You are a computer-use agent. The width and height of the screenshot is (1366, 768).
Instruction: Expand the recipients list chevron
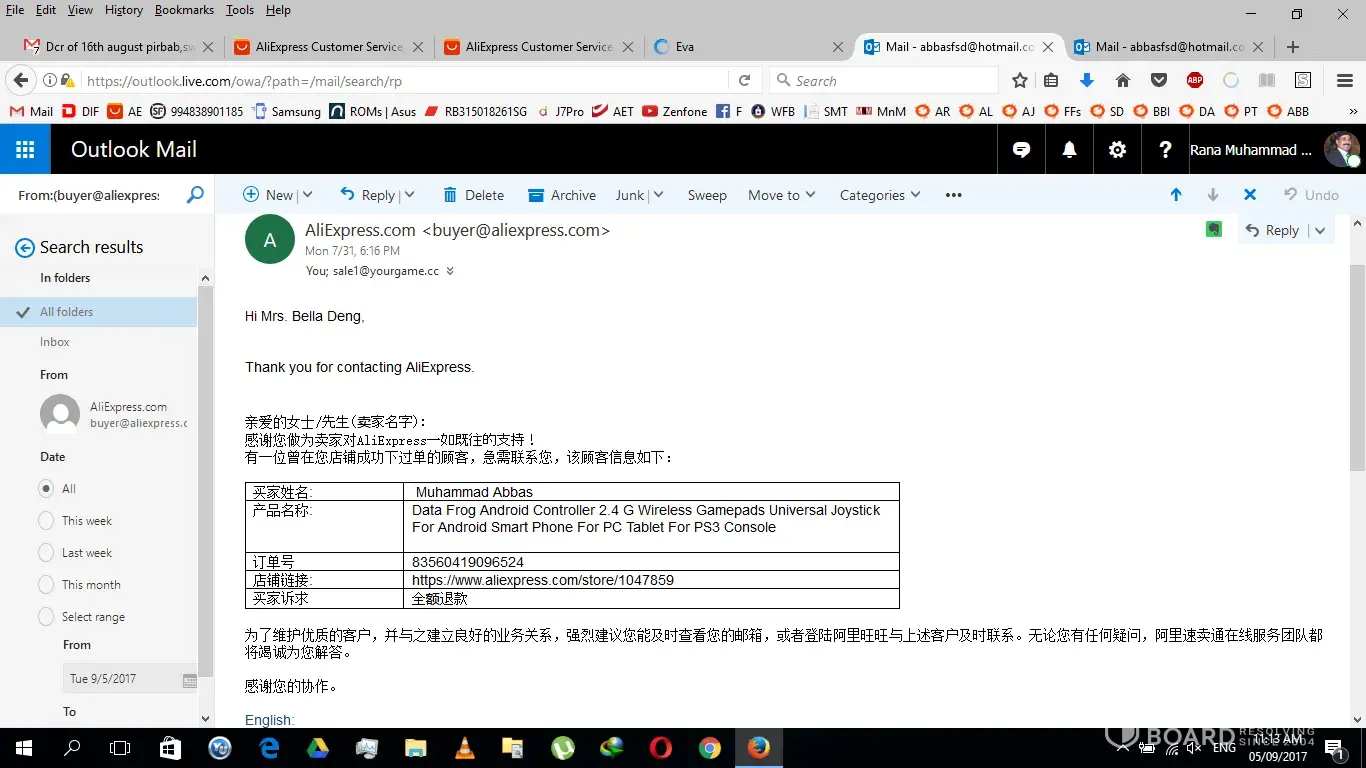tap(450, 271)
